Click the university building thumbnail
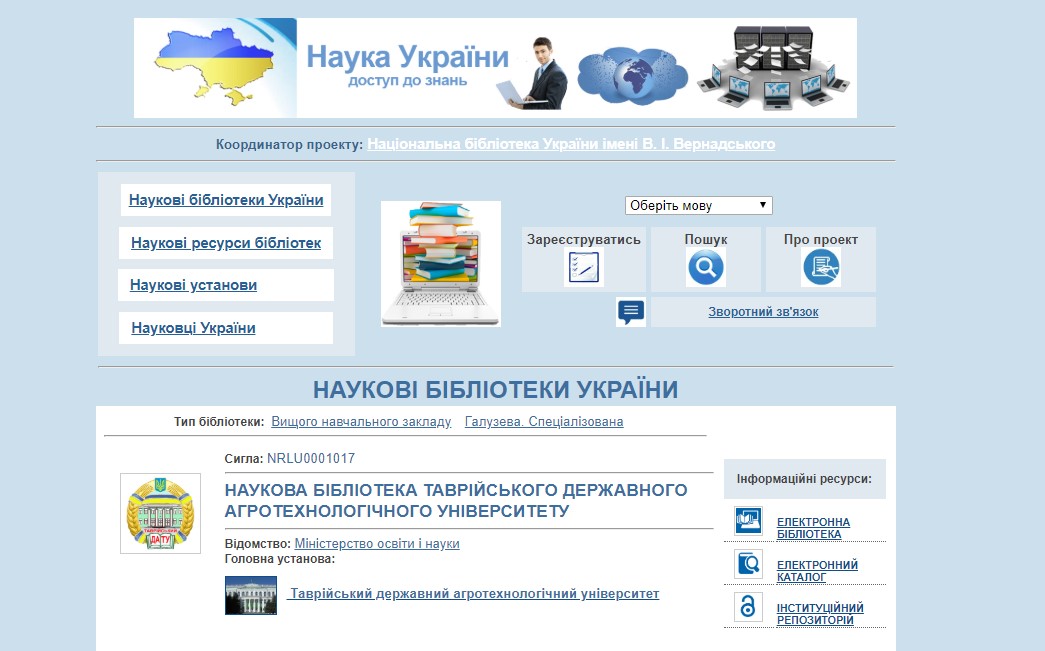The height and width of the screenshot is (651, 1045). [x=251, y=595]
